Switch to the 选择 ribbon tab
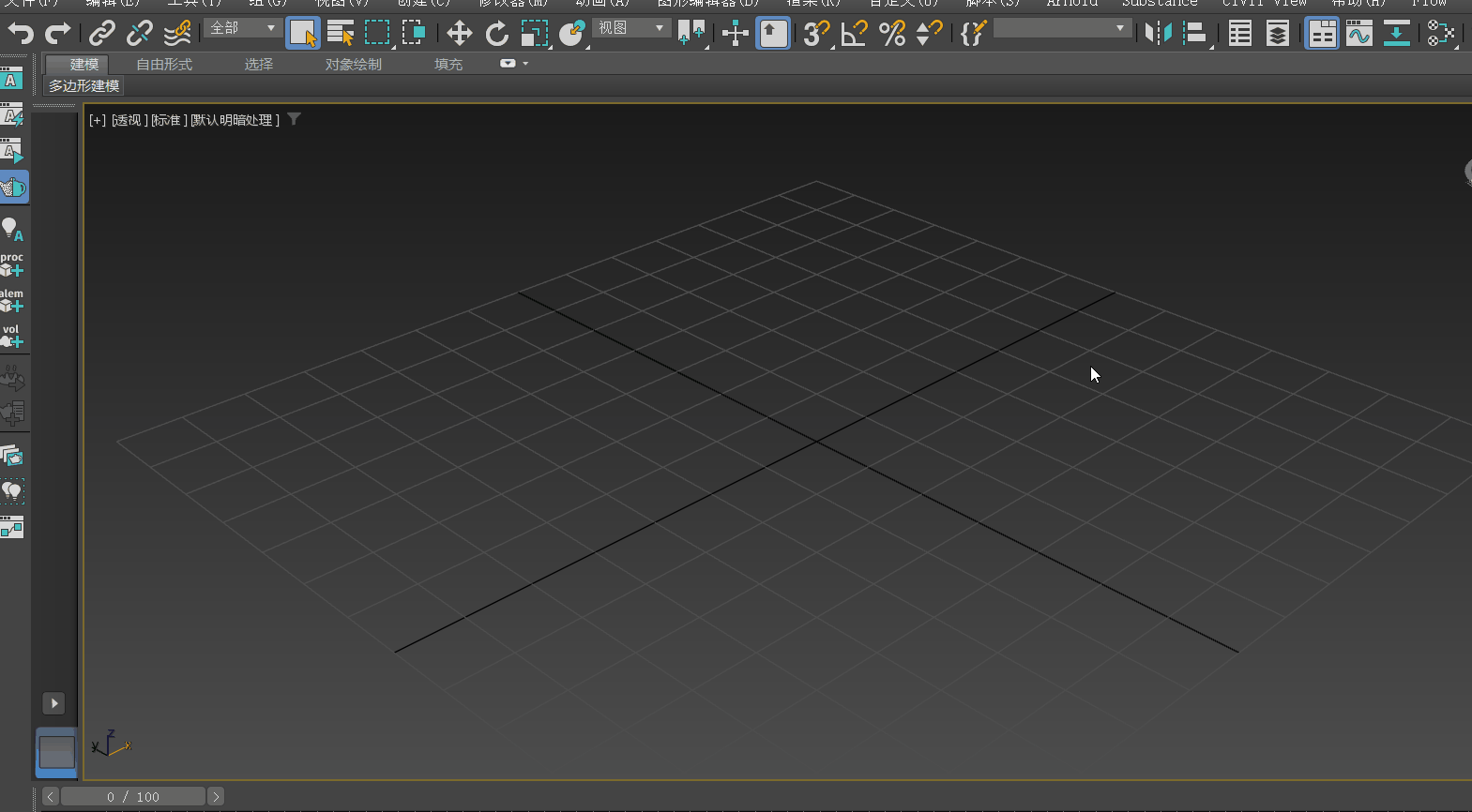Screen dimensions: 1472x812 [x=259, y=65]
